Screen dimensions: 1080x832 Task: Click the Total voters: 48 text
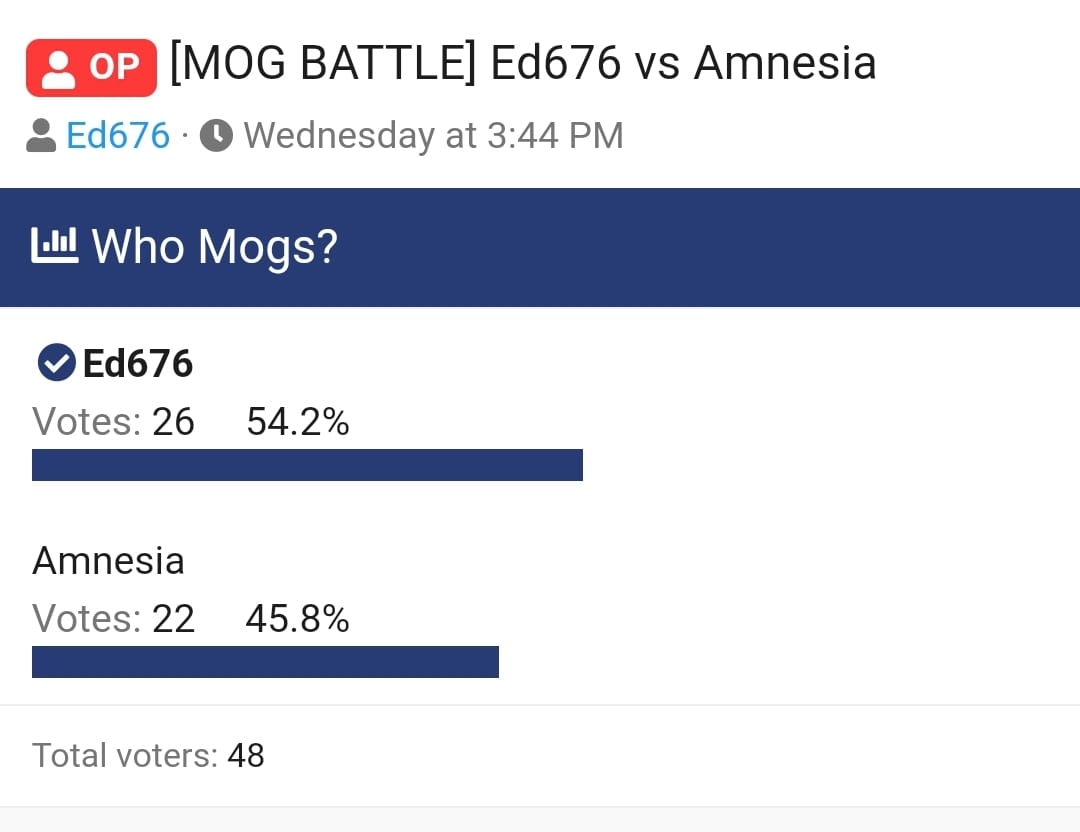pyautogui.click(x=148, y=755)
